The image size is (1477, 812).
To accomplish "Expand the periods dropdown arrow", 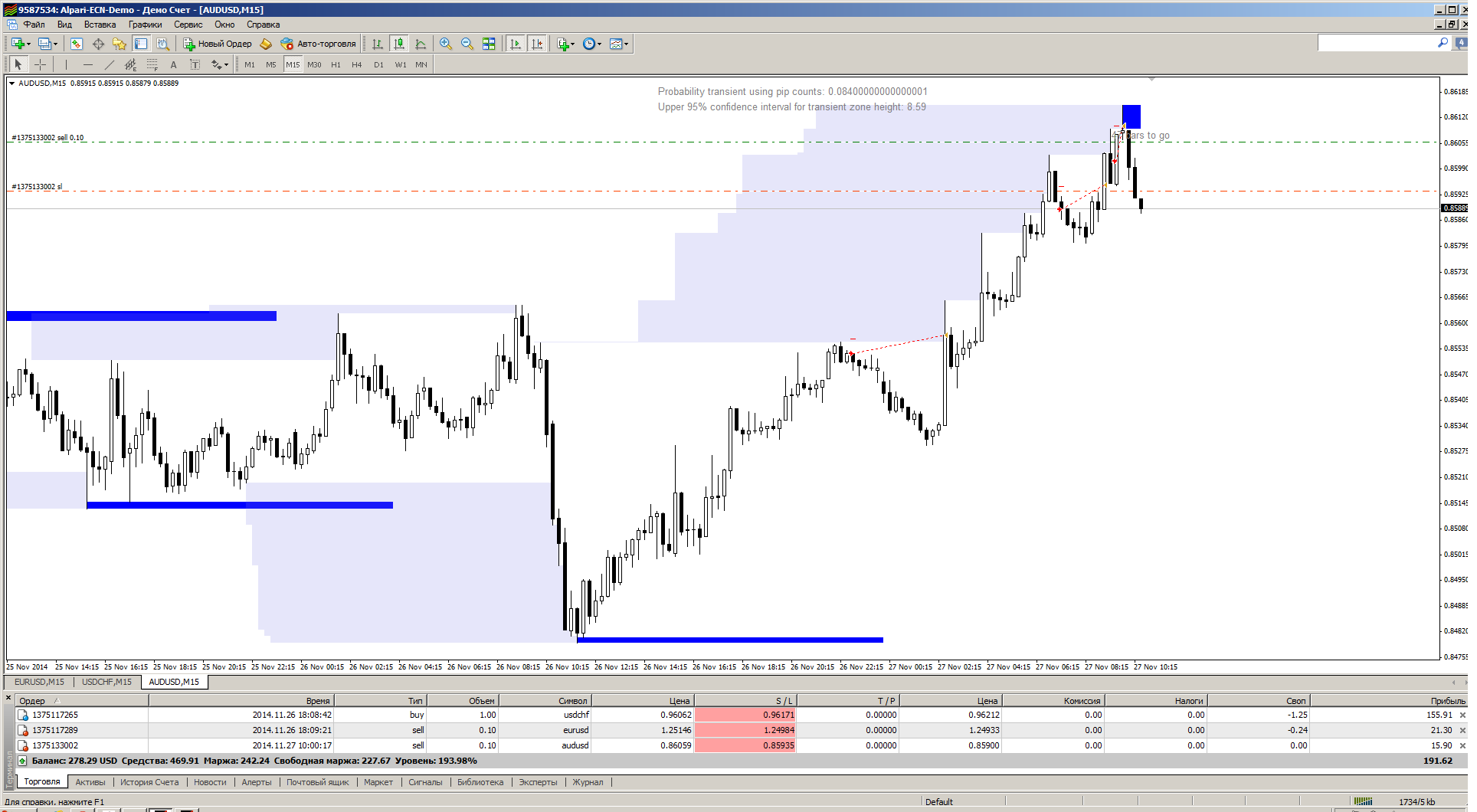I will [599, 44].
